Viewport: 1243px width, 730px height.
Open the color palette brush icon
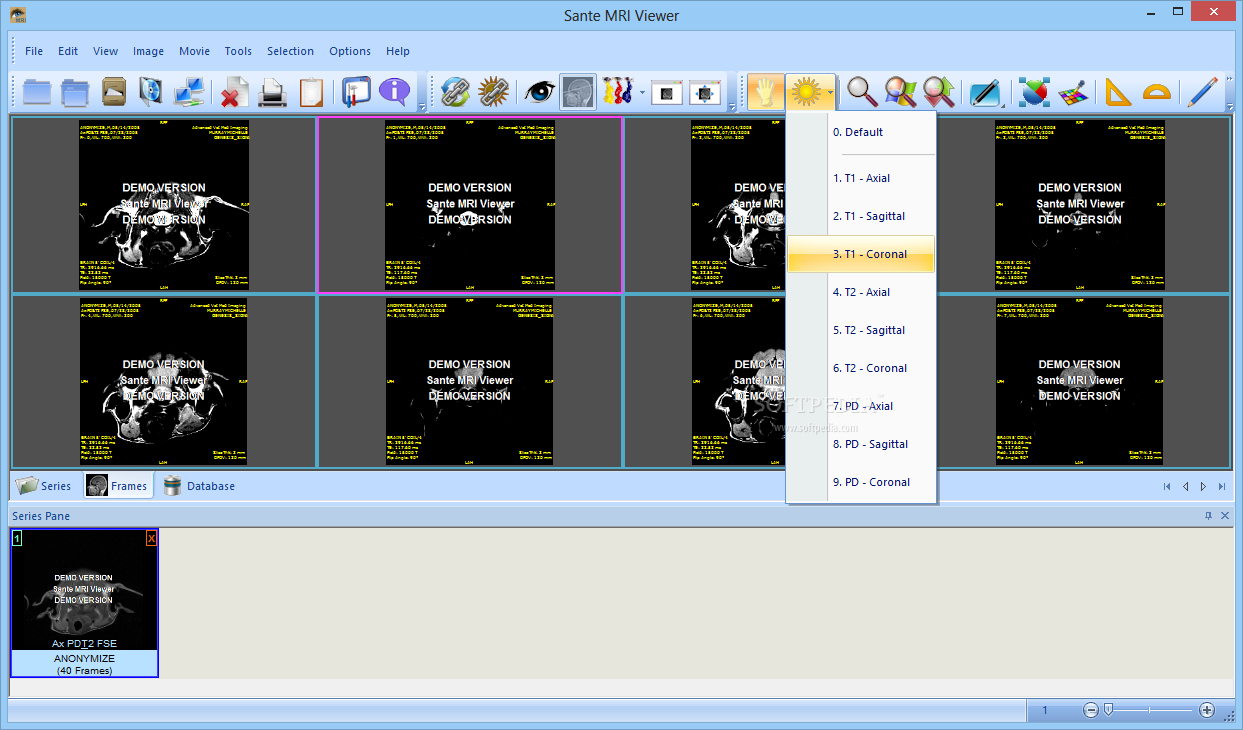click(1073, 92)
